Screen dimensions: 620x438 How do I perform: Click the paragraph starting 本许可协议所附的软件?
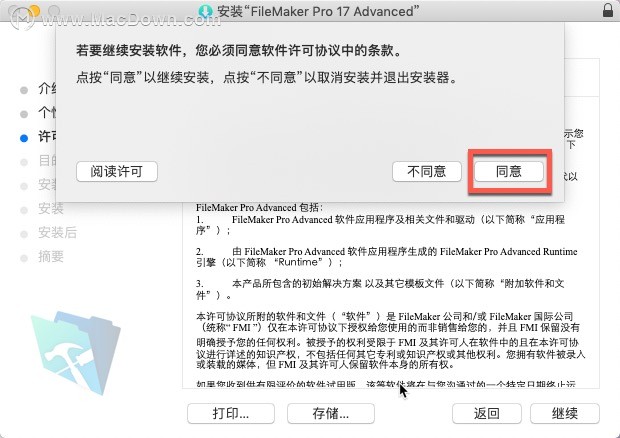390,340
